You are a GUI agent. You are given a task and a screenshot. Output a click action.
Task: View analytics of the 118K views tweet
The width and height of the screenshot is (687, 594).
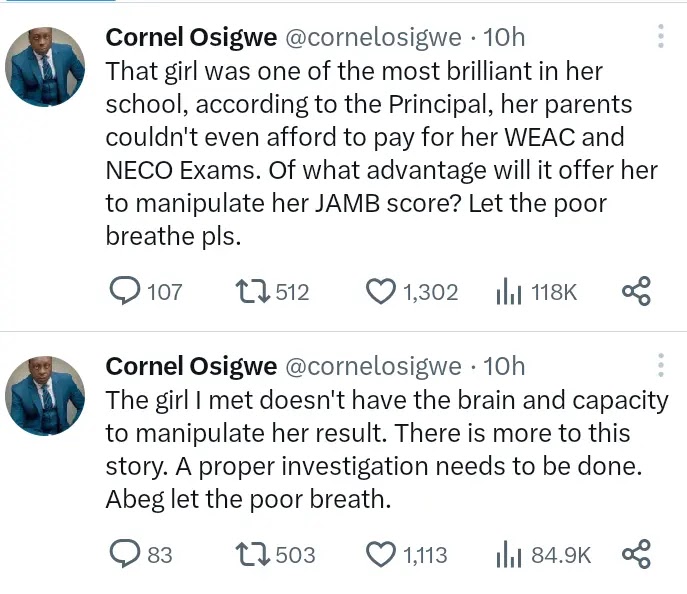pyautogui.click(x=512, y=291)
